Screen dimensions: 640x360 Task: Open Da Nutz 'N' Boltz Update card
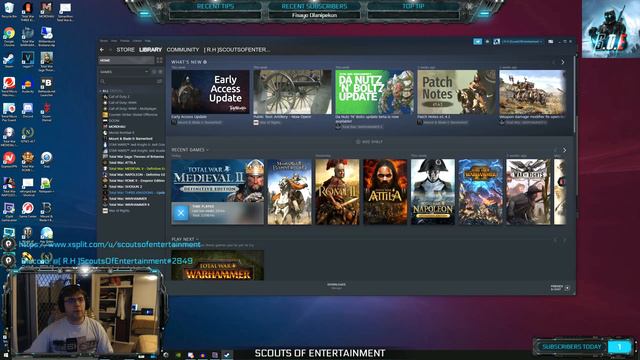[x=374, y=92]
